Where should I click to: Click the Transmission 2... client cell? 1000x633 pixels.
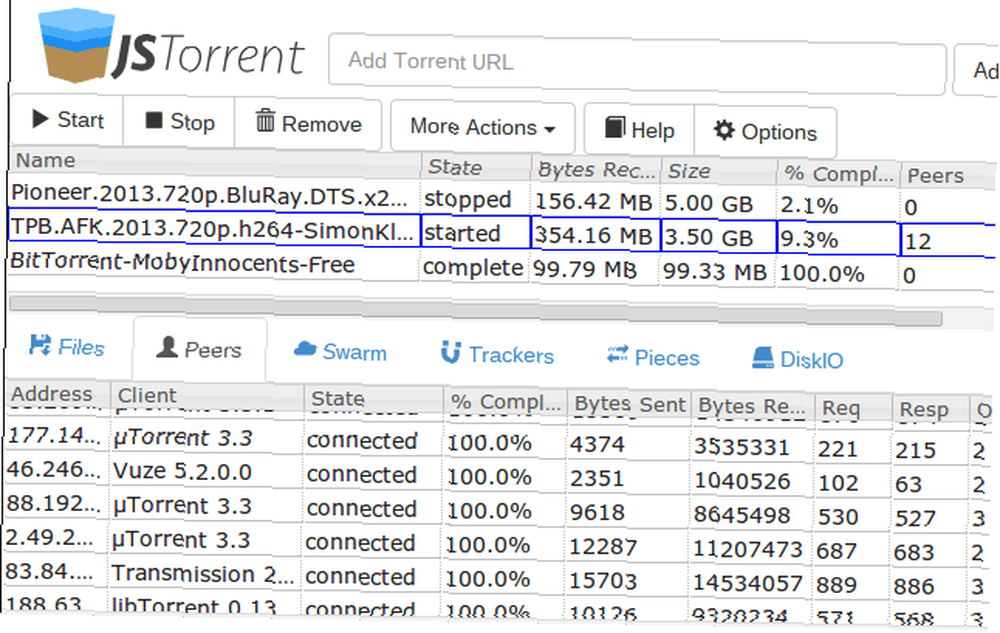click(x=203, y=574)
